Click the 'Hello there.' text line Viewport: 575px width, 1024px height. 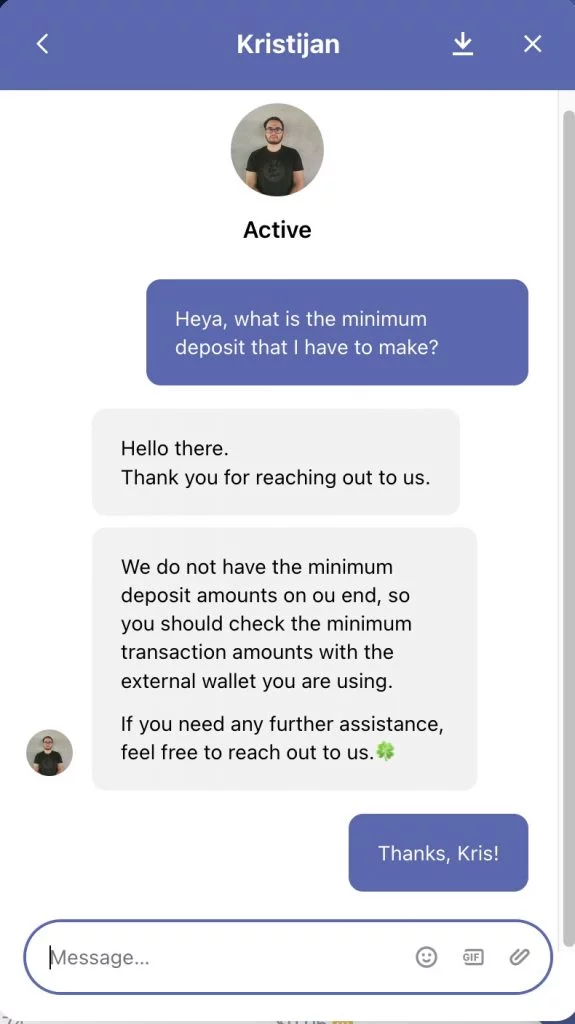(174, 449)
